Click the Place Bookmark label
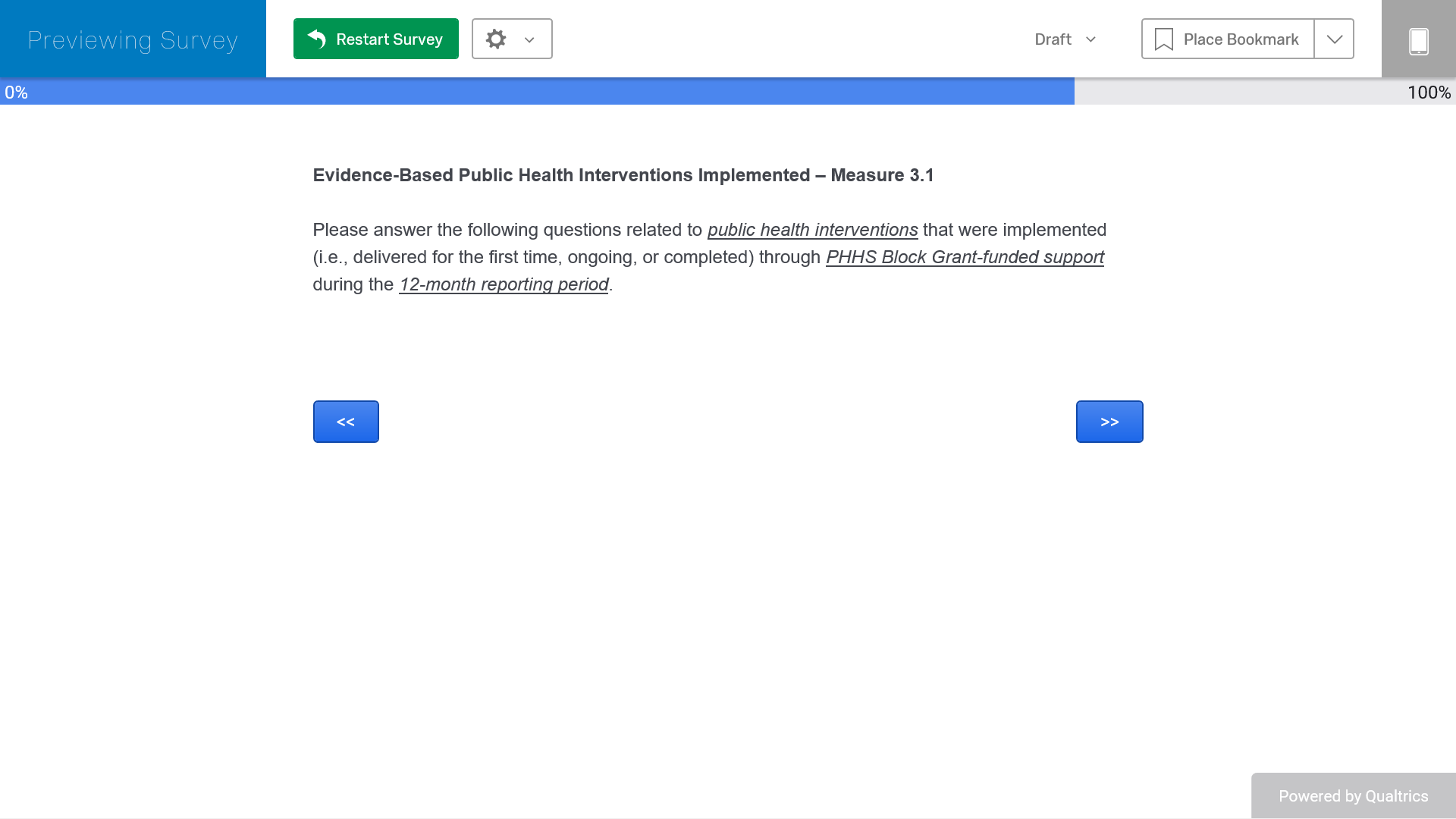This screenshot has width=1456, height=819. point(1241,39)
